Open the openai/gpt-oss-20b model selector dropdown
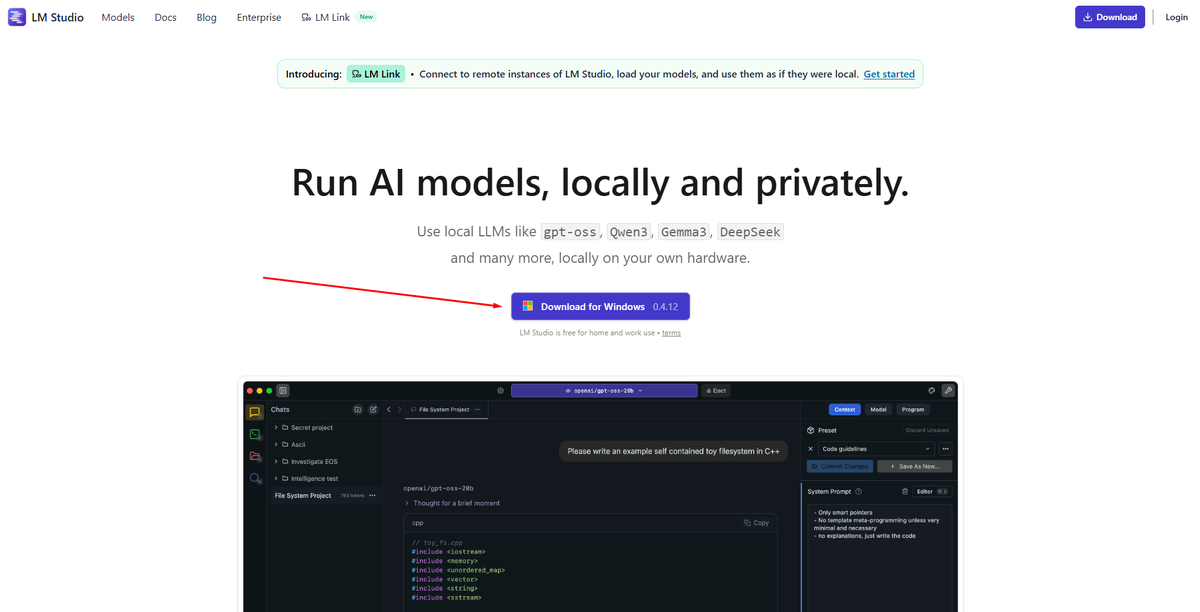Image resolution: width=1200 pixels, height=612 pixels. click(604, 390)
